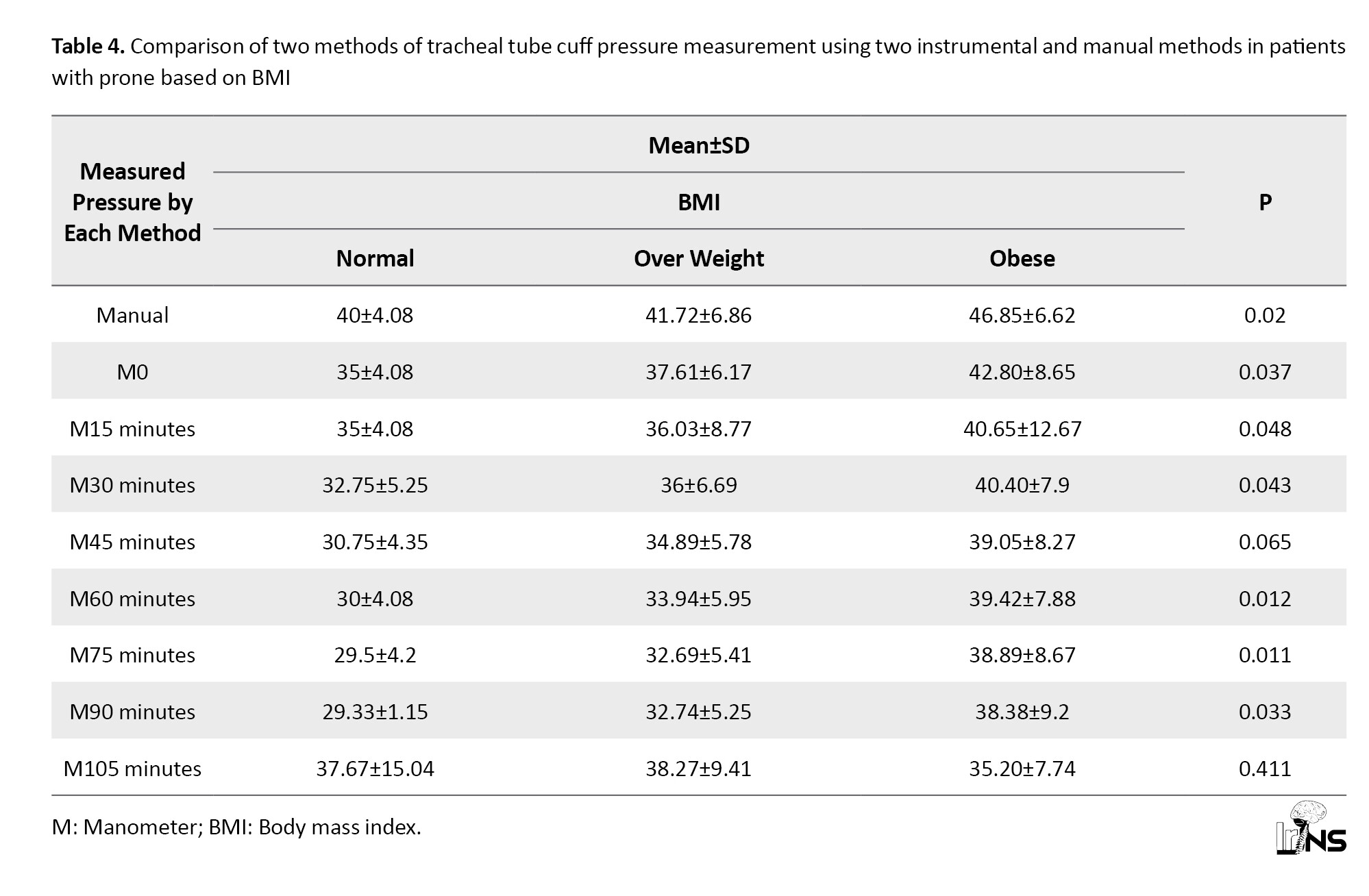1369x896 pixels.
Task: Select the Mean±SD column header
Action: (x=698, y=145)
